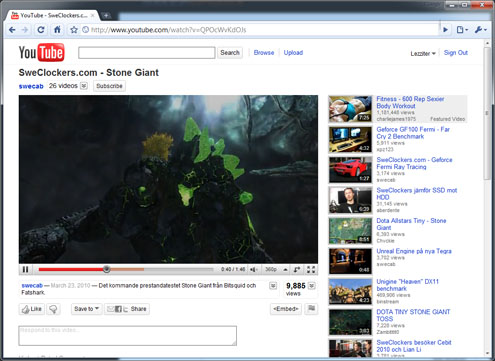The width and height of the screenshot is (495, 361).
Task: Click the Go arrow beside address bar
Action: coord(445,30)
